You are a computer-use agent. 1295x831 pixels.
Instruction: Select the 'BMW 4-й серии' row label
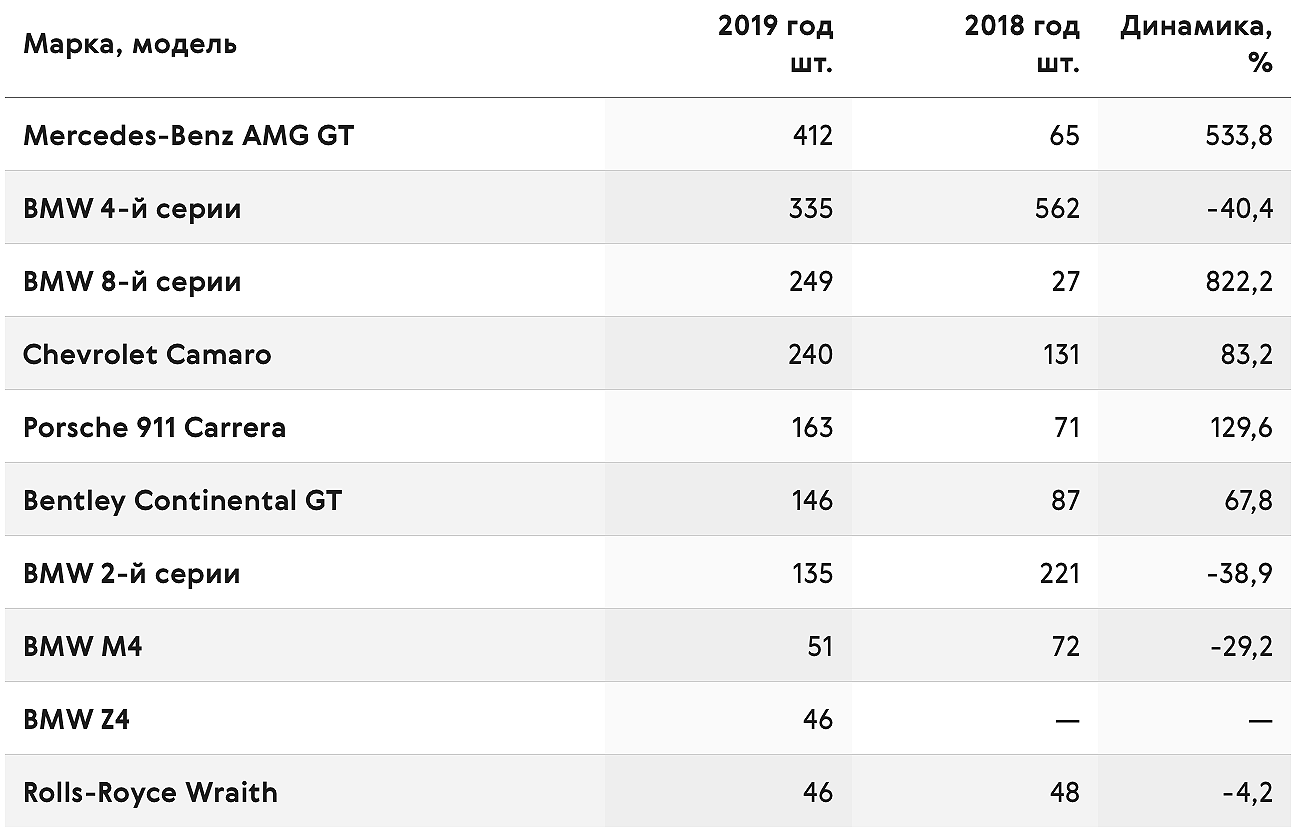pos(132,208)
